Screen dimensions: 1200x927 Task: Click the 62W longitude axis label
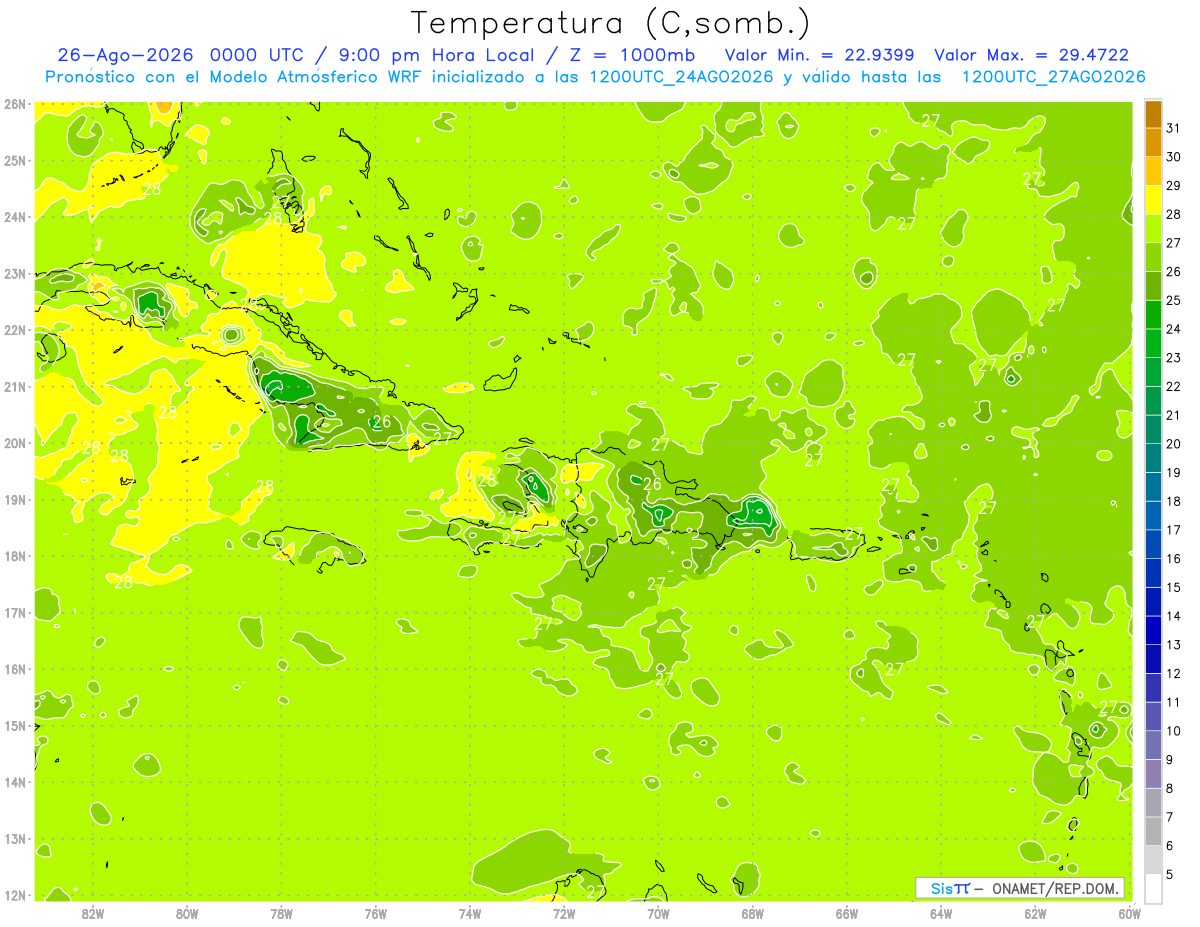tap(1035, 913)
